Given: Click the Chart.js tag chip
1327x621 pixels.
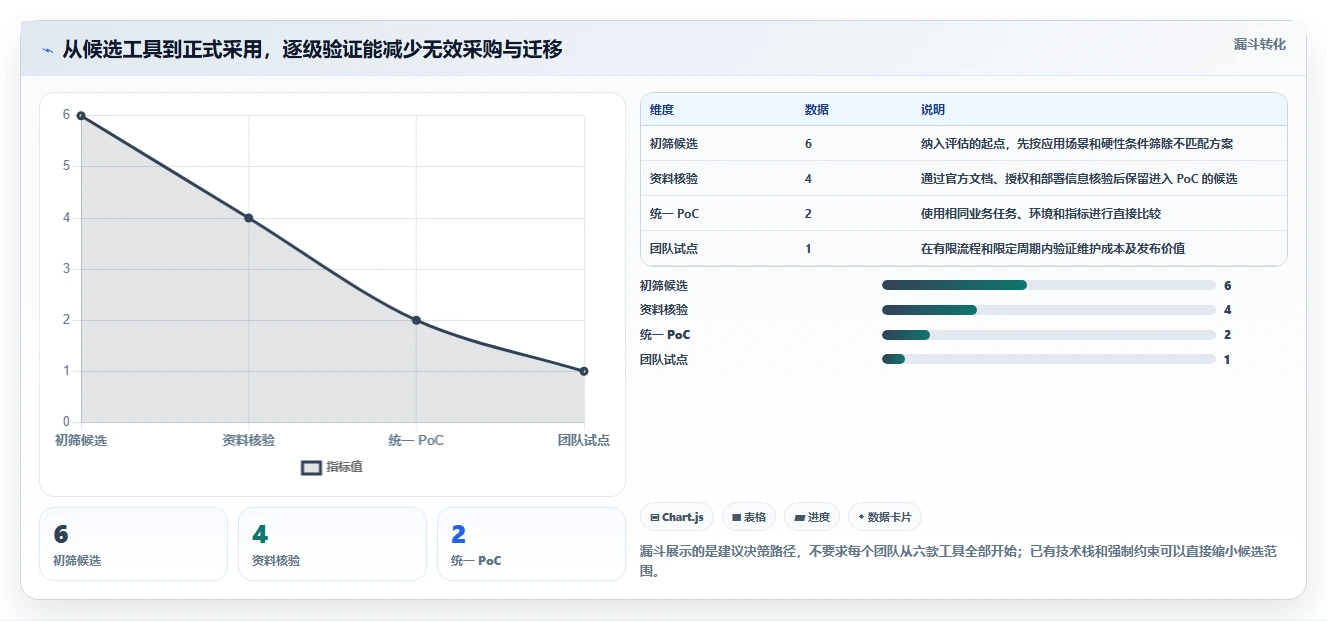Looking at the screenshot, I should click(x=677, y=517).
